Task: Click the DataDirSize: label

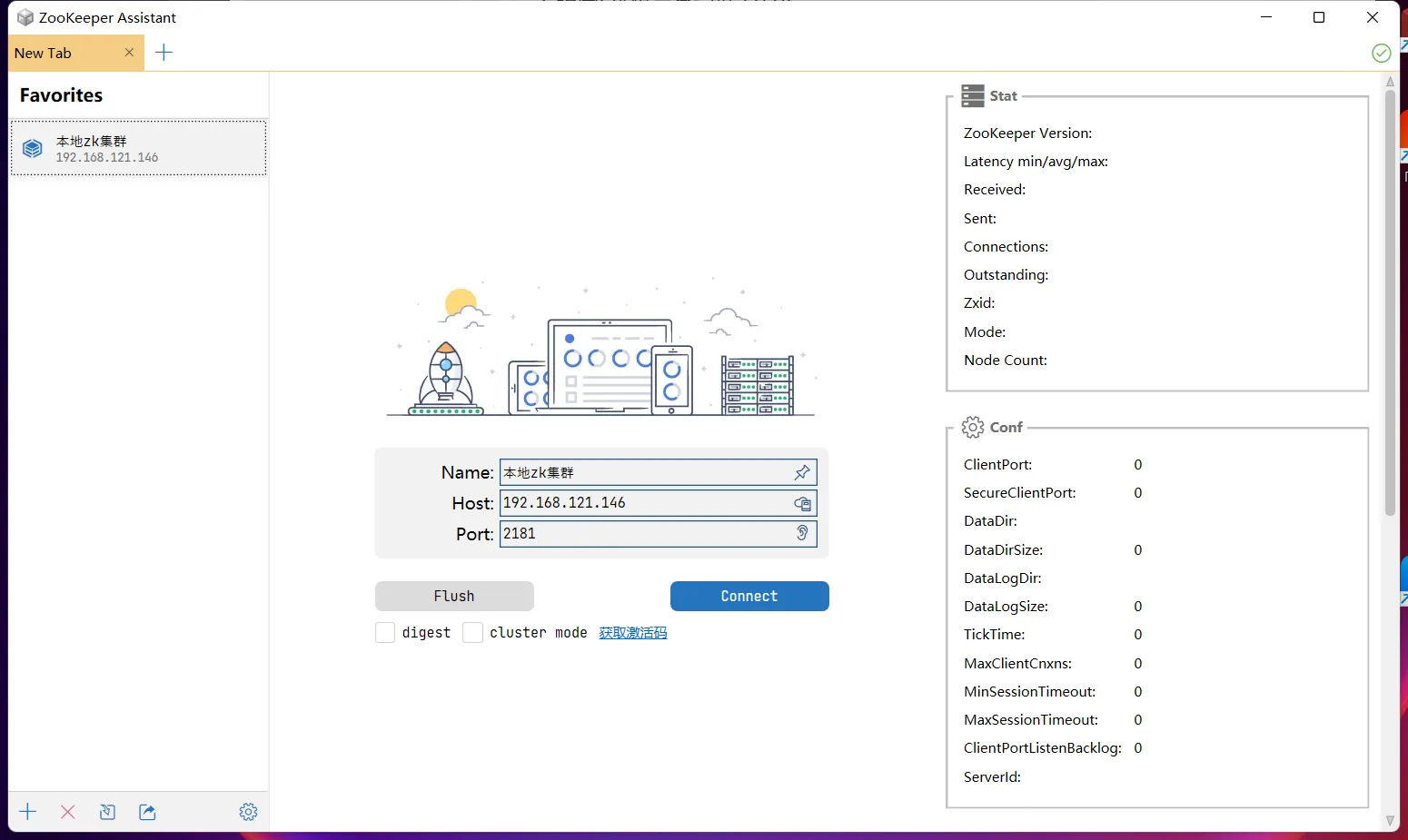Action: [x=1003, y=550]
